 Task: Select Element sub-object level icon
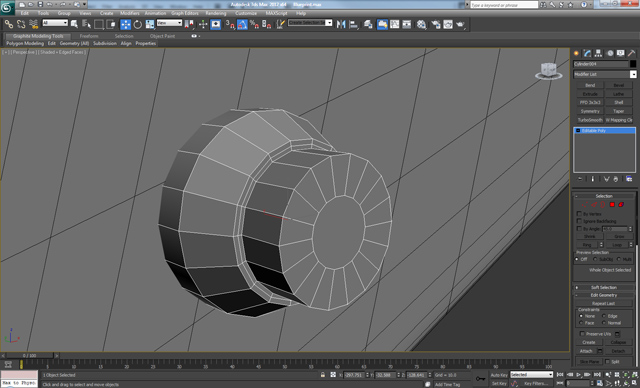point(621,204)
